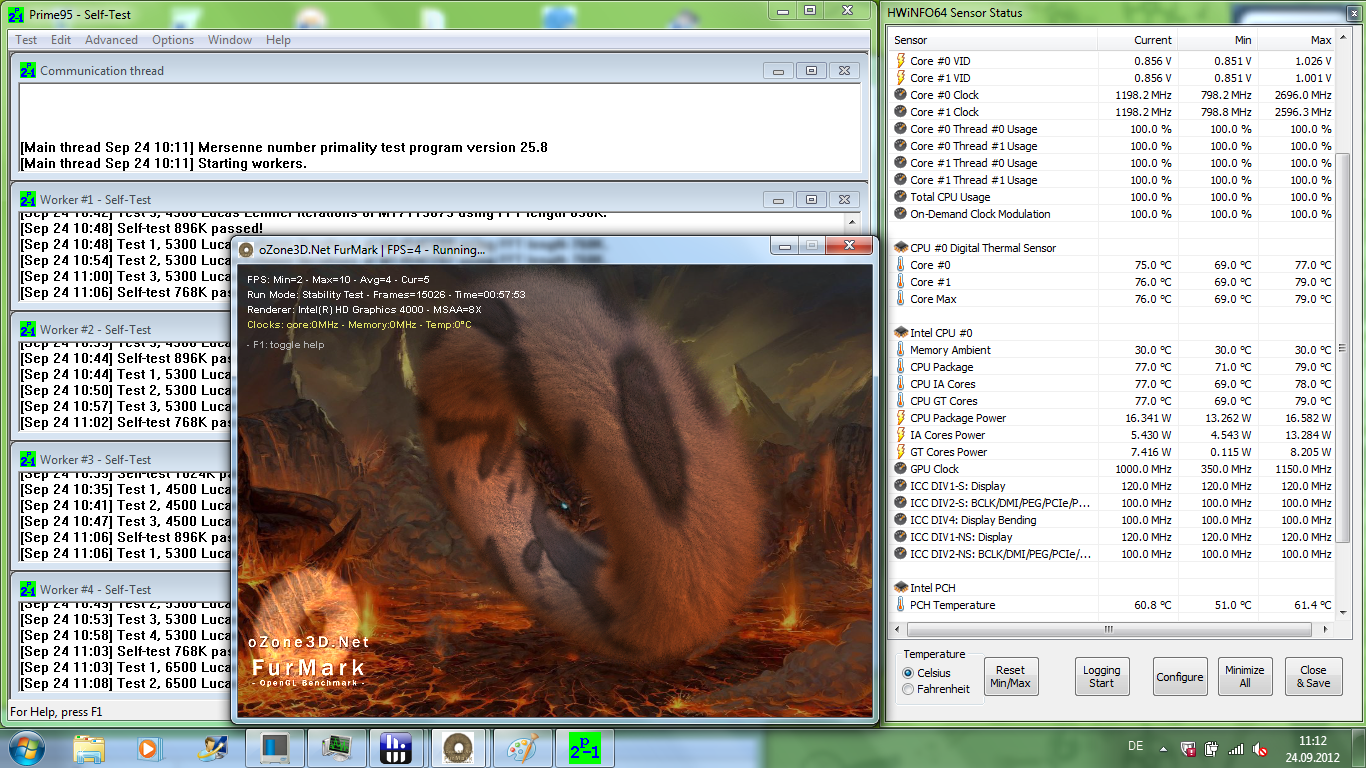Click the horizontal scrollbar in the sensor list
The width and height of the screenshot is (1366, 768).
(x=1108, y=630)
